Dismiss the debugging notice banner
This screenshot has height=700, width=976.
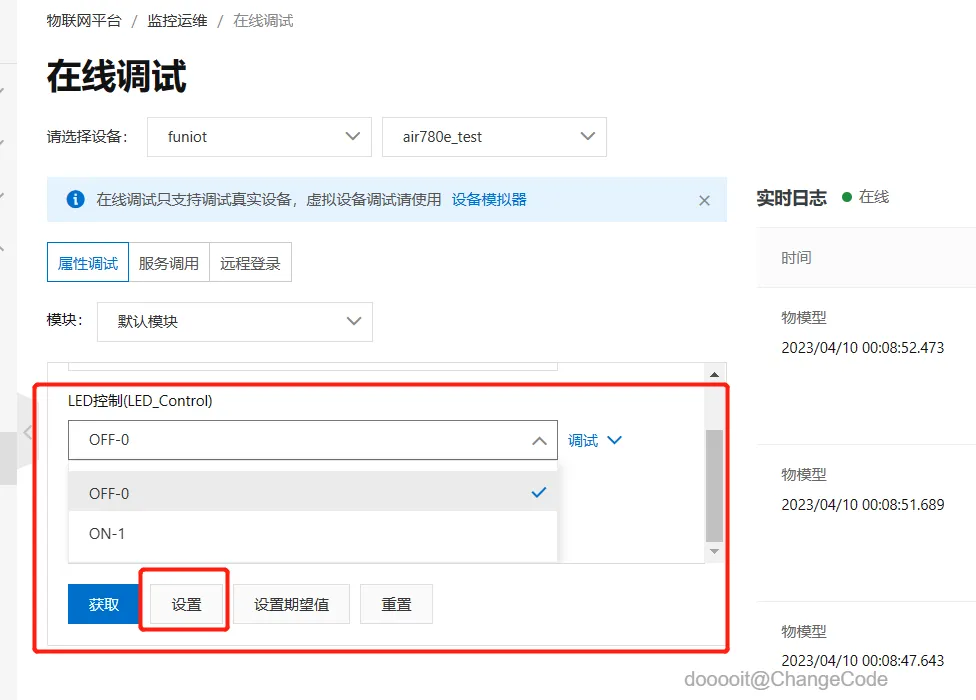(x=704, y=200)
